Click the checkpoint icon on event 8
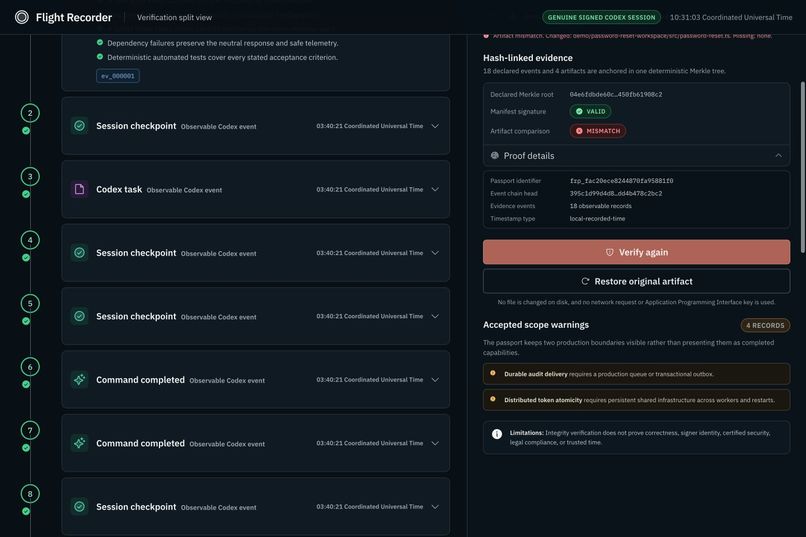Image resolution: width=806 pixels, height=537 pixels. click(x=79, y=506)
